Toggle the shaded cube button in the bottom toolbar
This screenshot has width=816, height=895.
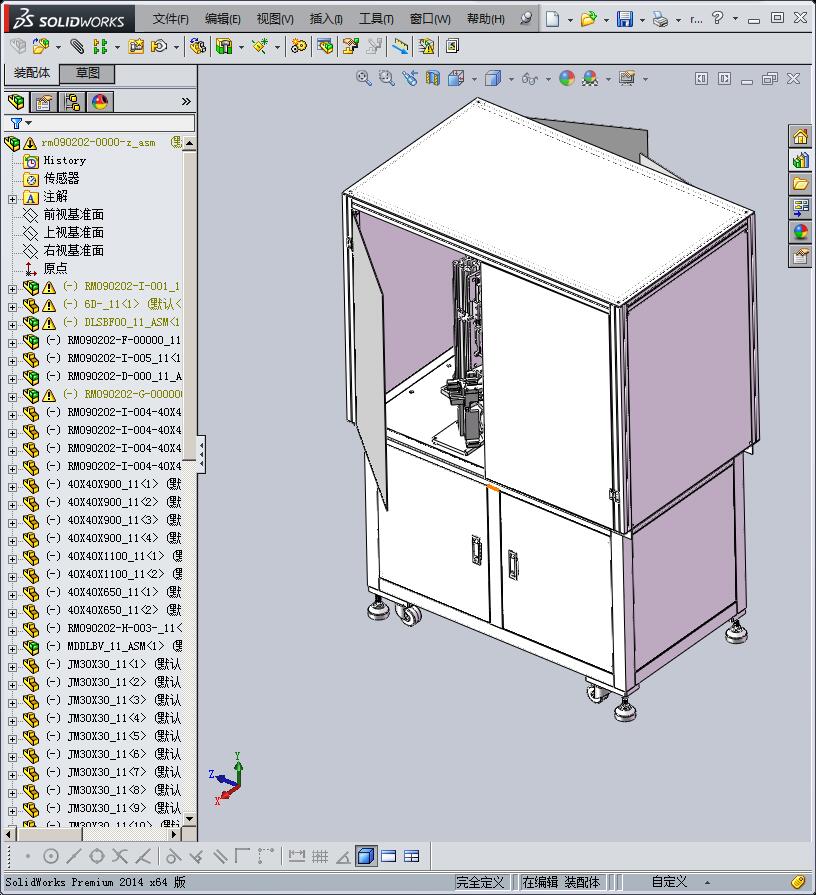tap(366, 856)
